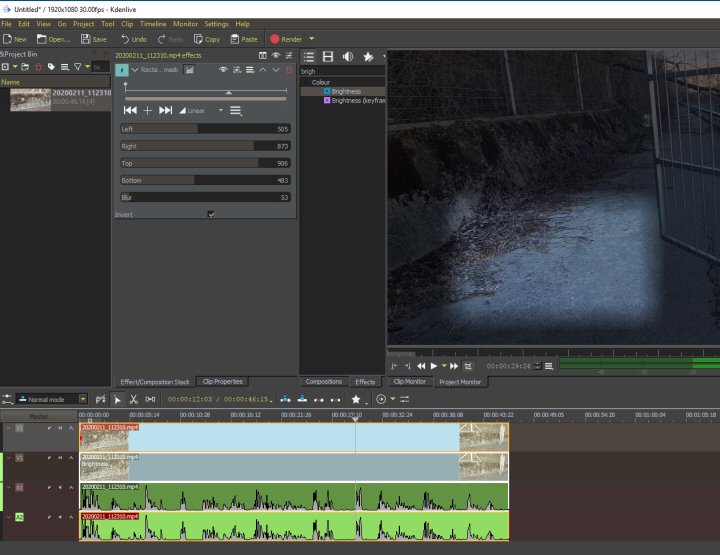Click the Save button
Screen dimensions: 720x555
pos(94,39)
